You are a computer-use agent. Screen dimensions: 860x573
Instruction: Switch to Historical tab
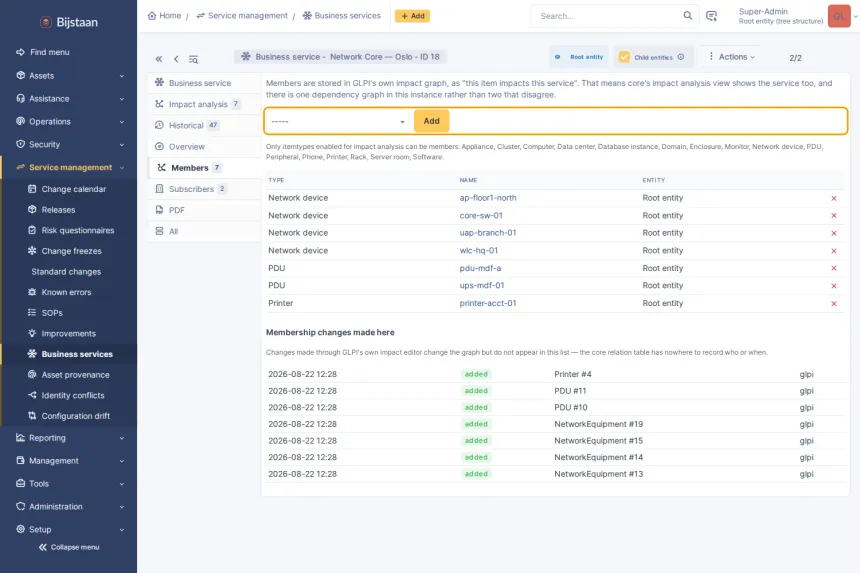point(204,126)
